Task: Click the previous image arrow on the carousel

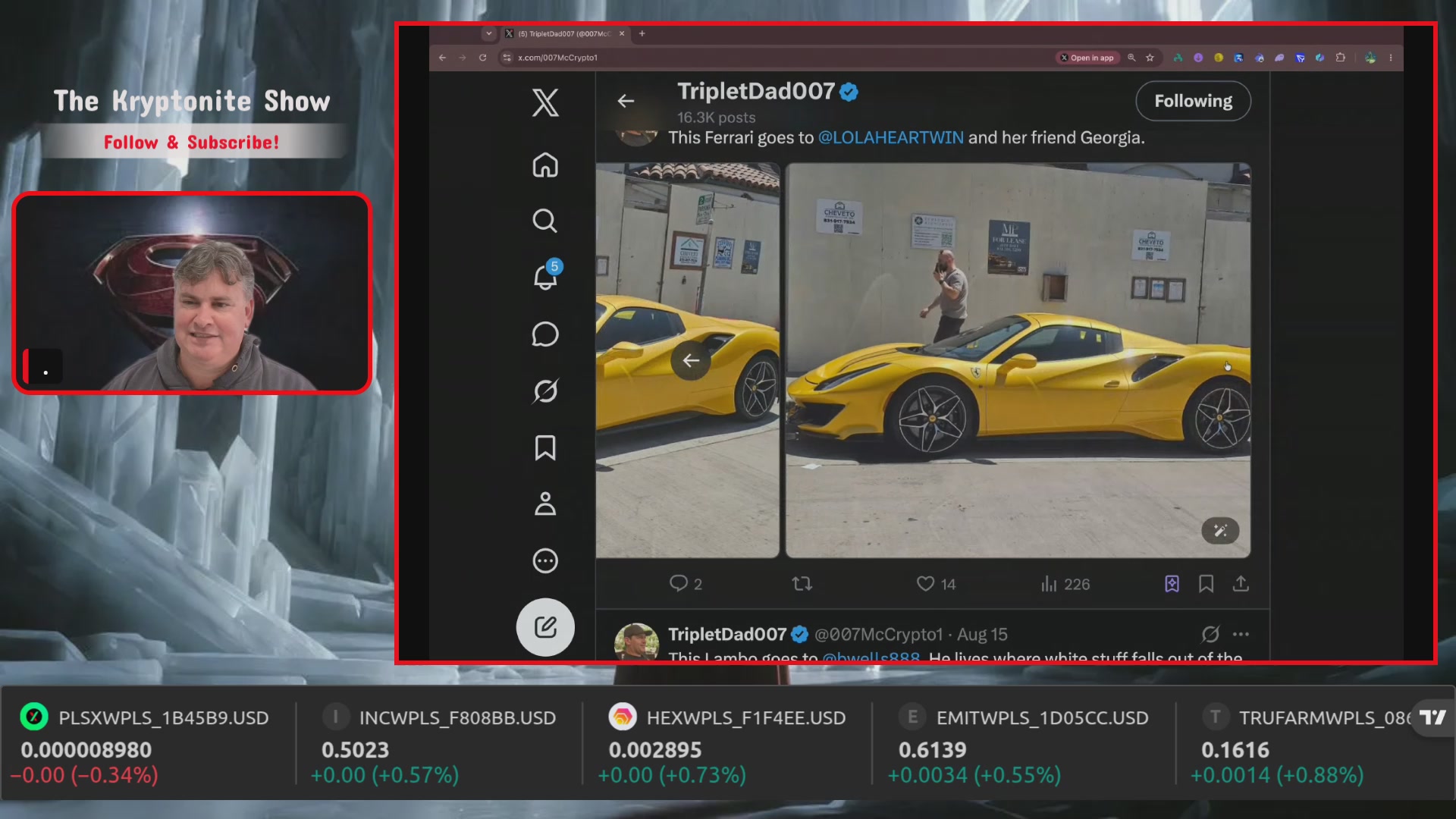Action: pyautogui.click(x=690, y=361)
